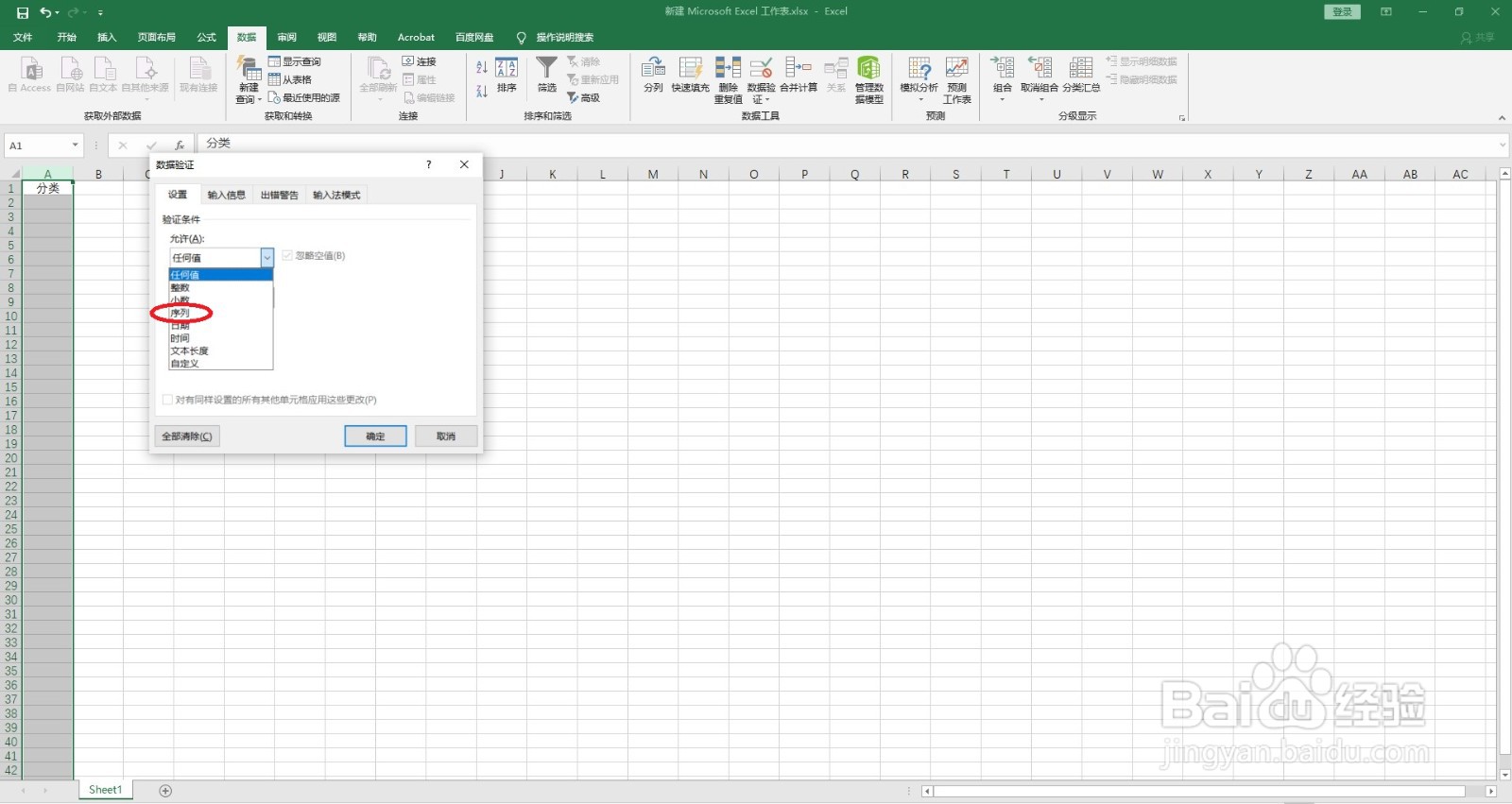Select 序列 in the Allow list

[221, 313]
